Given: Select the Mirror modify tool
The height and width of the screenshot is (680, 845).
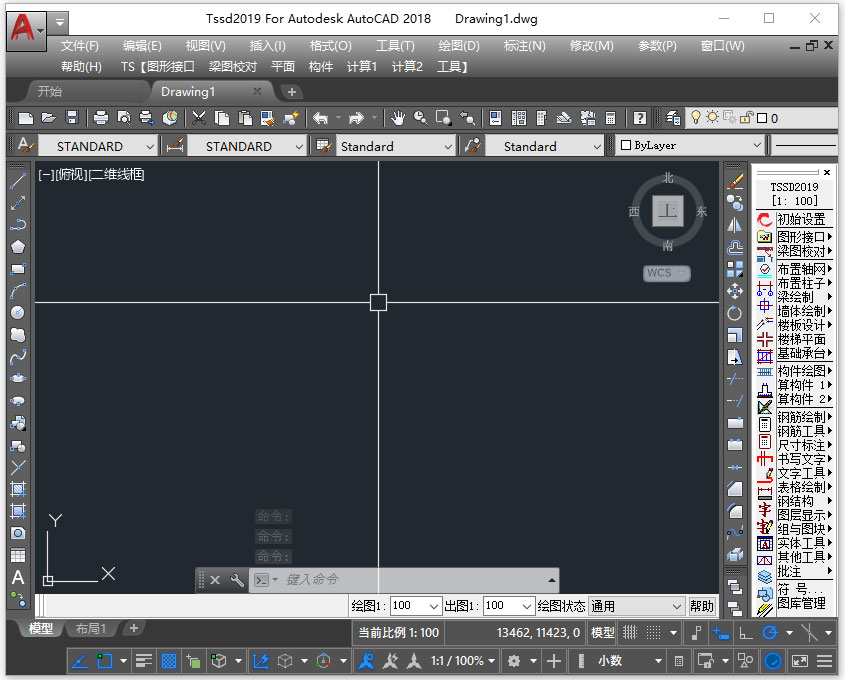Looking at the screenshot, I should pyautogui.click(x=735, y=225).
